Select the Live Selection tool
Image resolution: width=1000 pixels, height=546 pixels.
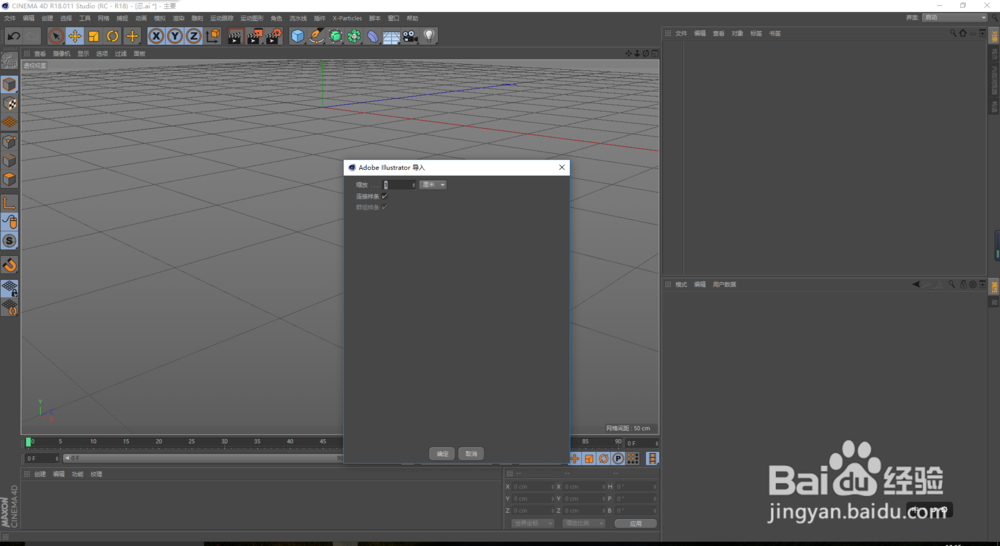tap(55, 36)
